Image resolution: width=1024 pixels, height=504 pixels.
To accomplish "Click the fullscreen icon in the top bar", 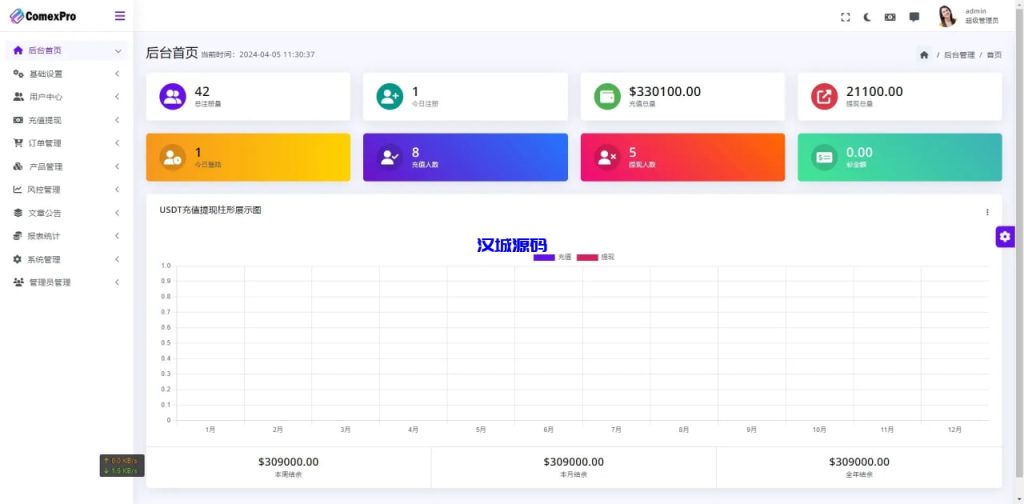I will click(845, 17).
